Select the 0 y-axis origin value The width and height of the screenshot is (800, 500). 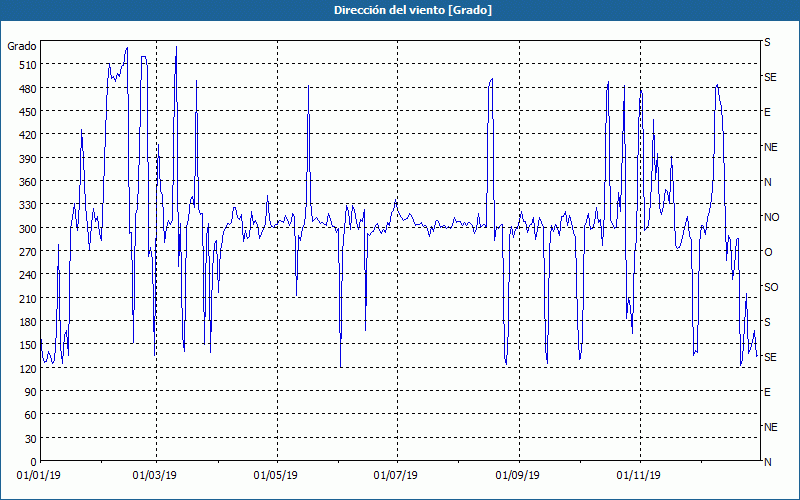(34, 462)
